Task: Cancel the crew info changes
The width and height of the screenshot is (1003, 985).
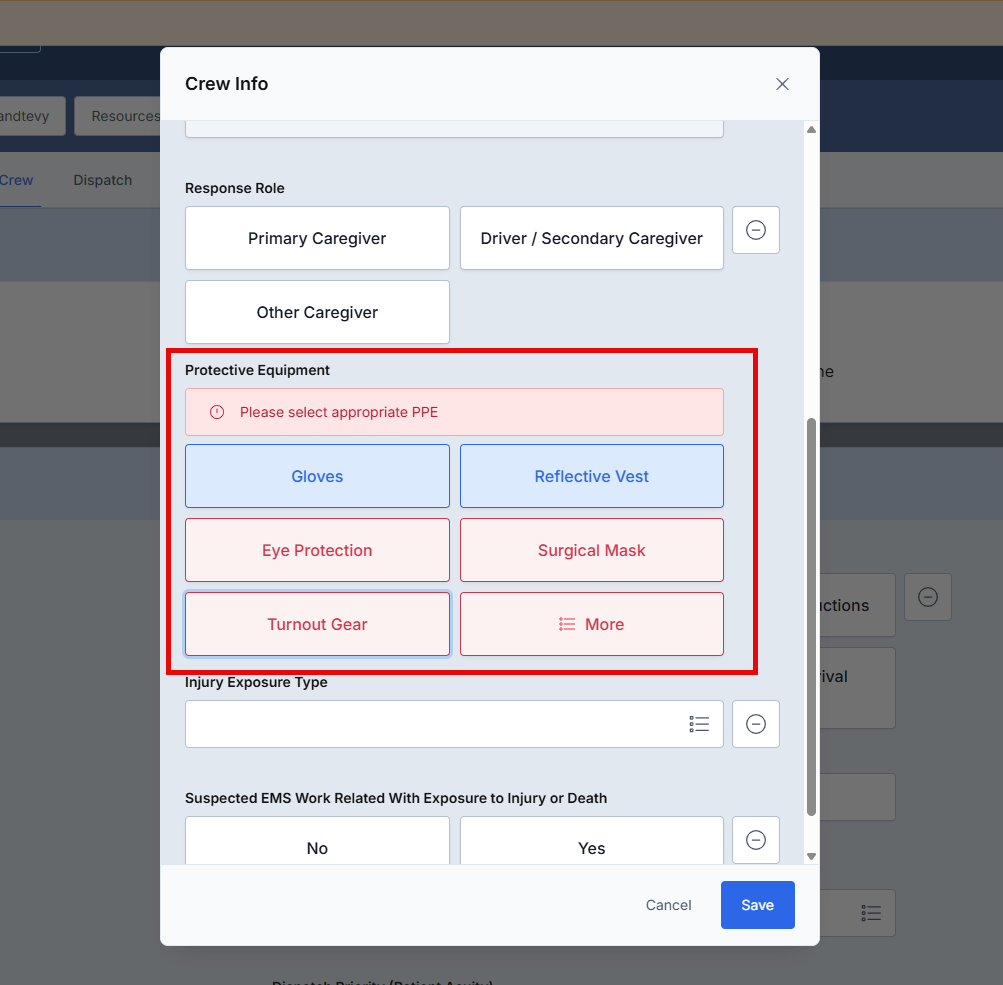Action: click(668, 905)
